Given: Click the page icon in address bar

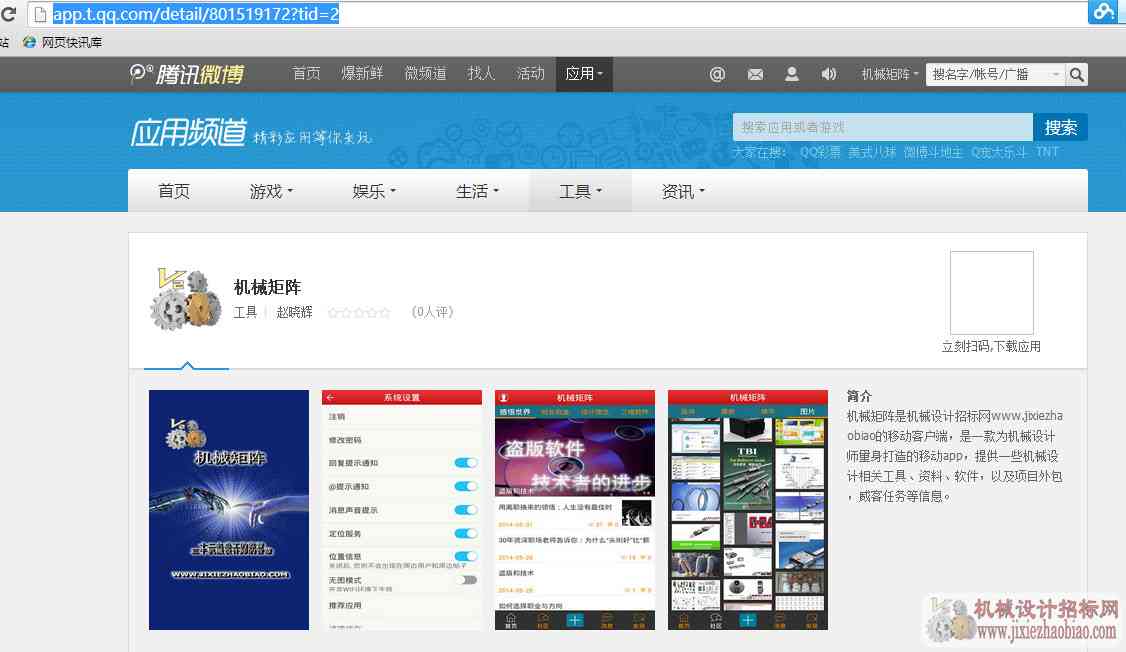Looking at the screenshot, I should [40, 14].
